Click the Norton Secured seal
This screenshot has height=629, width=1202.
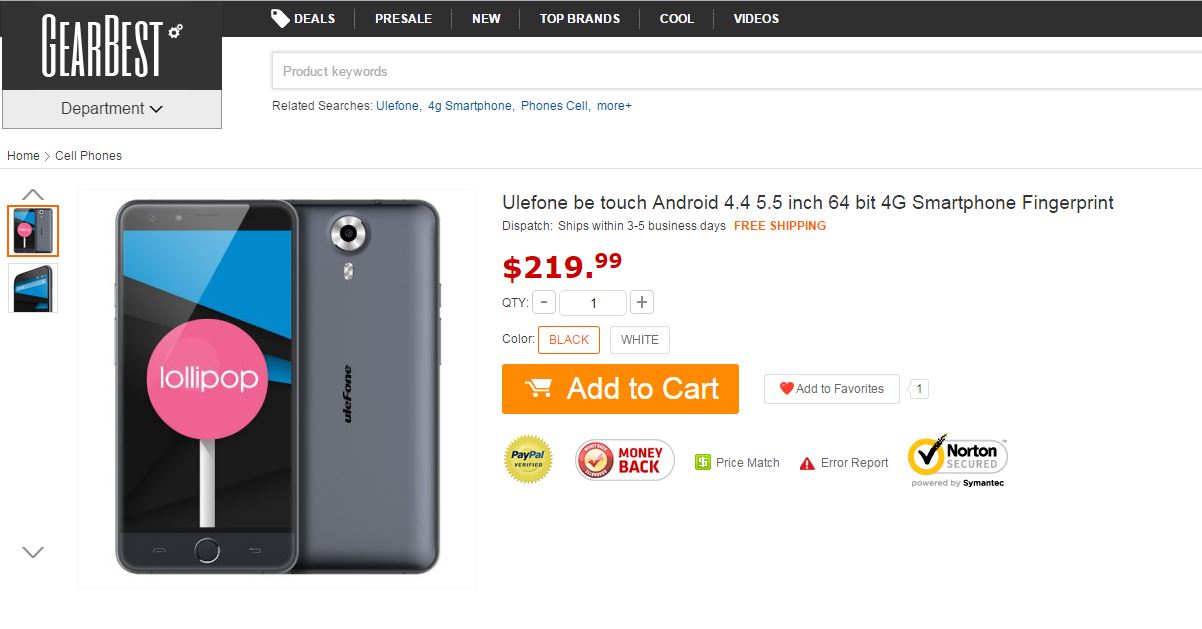point(955,456)
